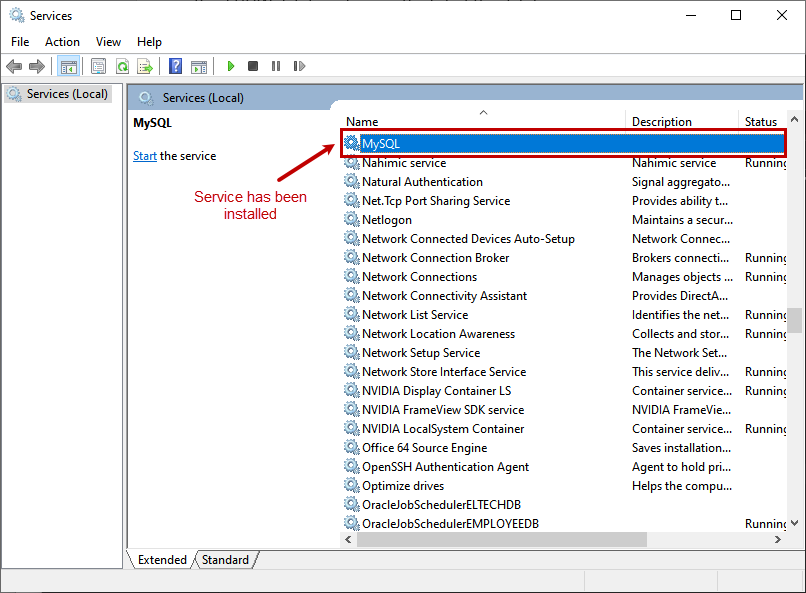
Task: Click the sort chevron above the Name column
Action: point(483,112)
